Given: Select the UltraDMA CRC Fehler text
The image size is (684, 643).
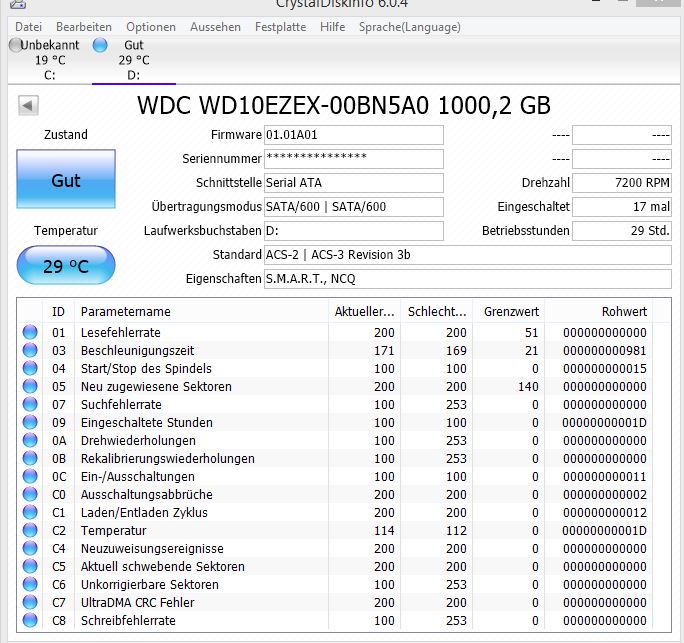Looking at the screenshot, I should point(137,602).
